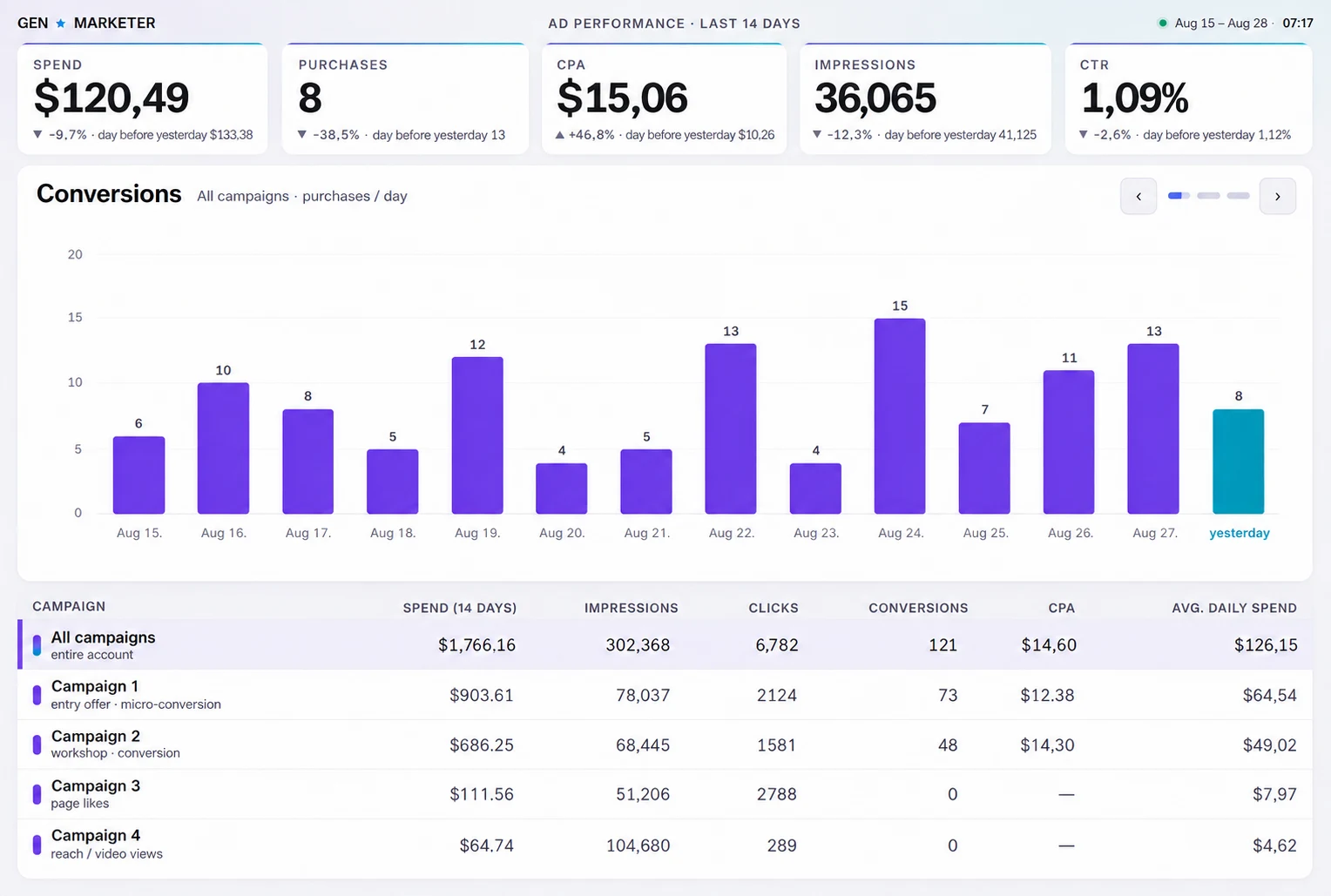Sort by 'CPA' table column header
This screenshot has height=896, width=1331.
tap(1062, 608)
